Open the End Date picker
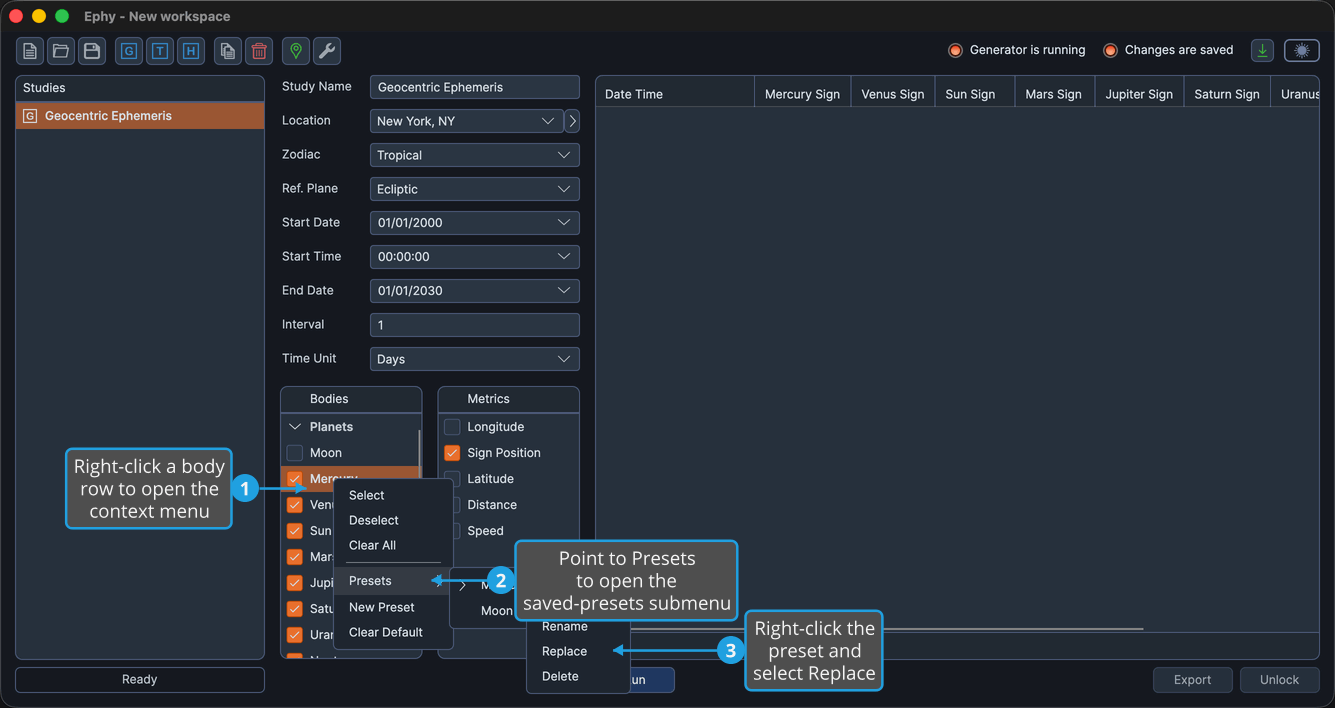The height and width of the screenshot is (708, 1335). pos(475,291)
